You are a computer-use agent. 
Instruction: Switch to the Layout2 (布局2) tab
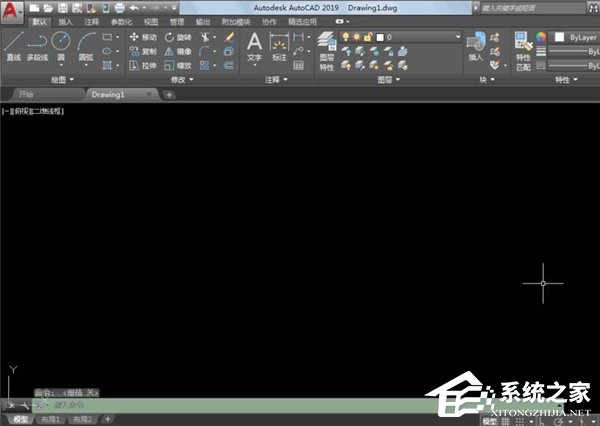pyautogui.click(x=83, y=419)
